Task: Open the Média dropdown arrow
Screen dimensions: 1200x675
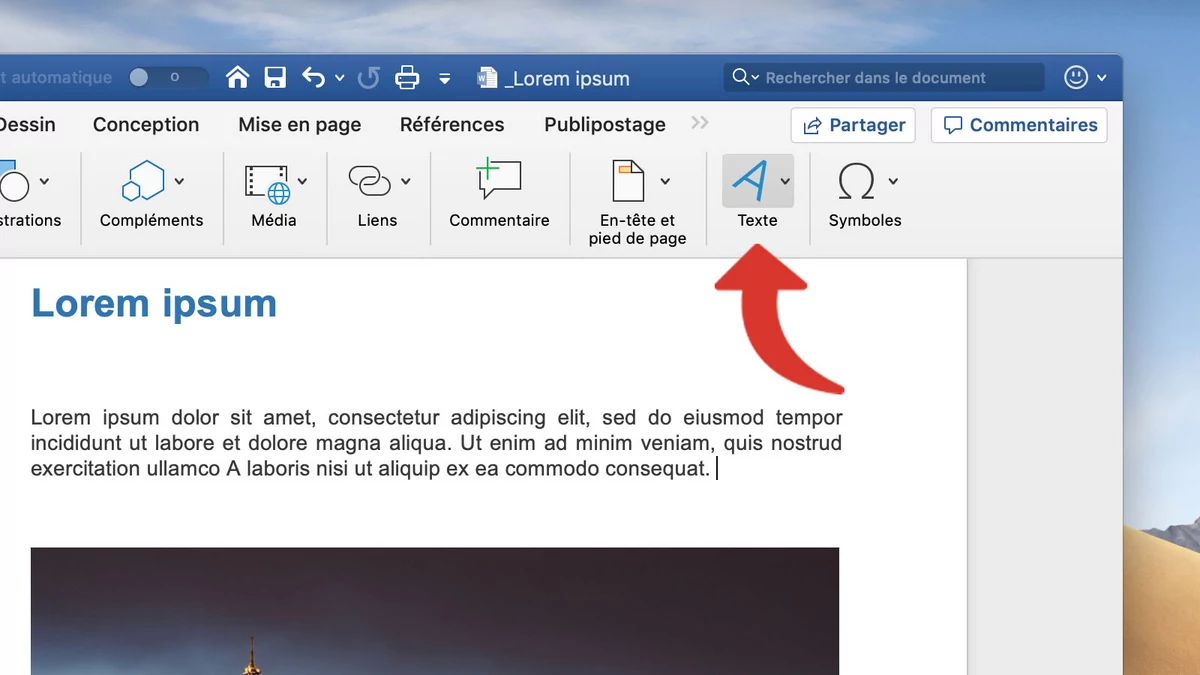Action: [302, 182]
